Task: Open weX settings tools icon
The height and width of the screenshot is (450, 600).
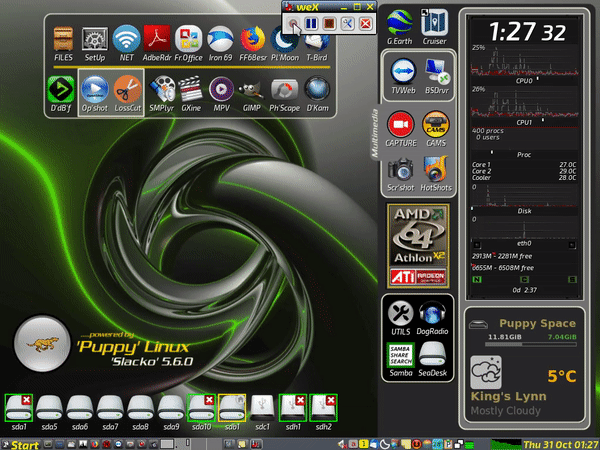Action: [x=347, y=24]
